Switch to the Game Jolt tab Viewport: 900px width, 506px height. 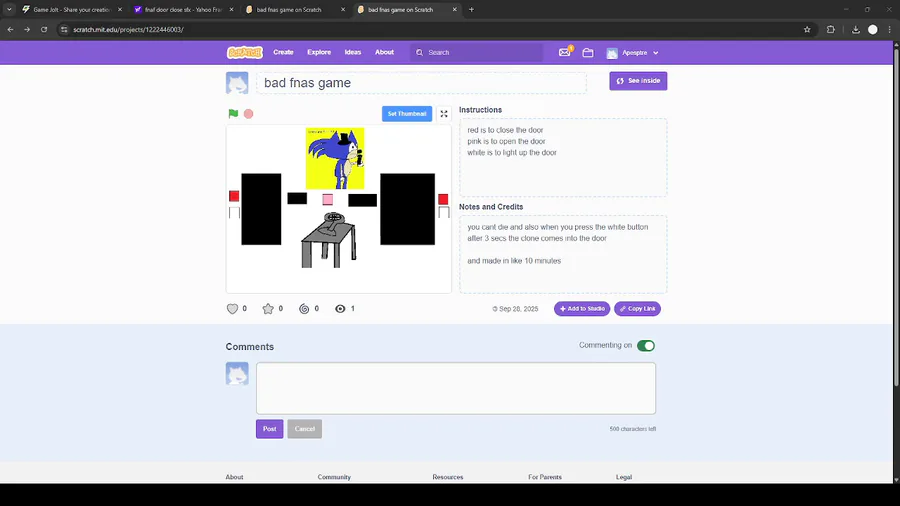[72, 9]
